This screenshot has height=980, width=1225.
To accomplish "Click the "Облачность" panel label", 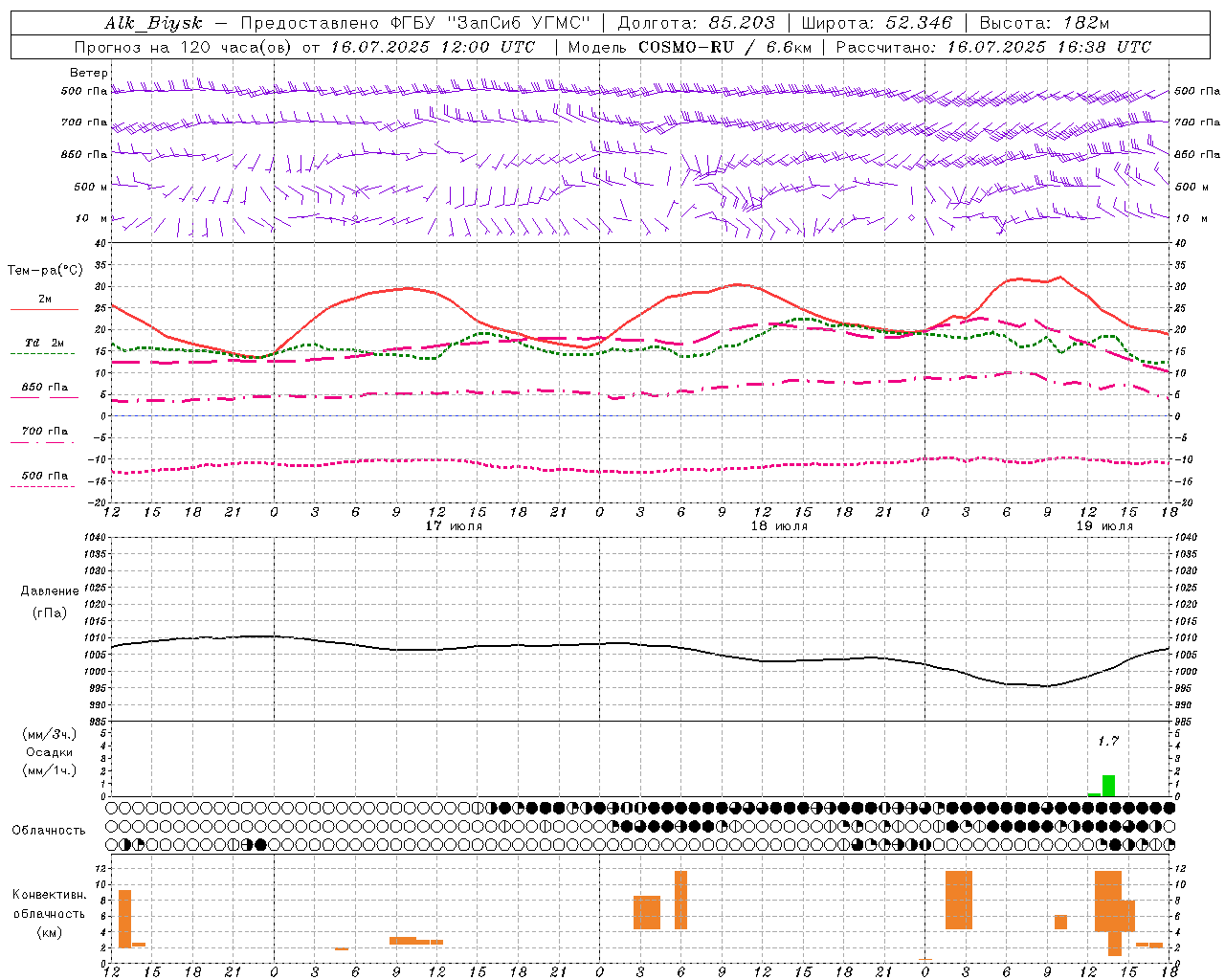I will (x=48, y=830).
